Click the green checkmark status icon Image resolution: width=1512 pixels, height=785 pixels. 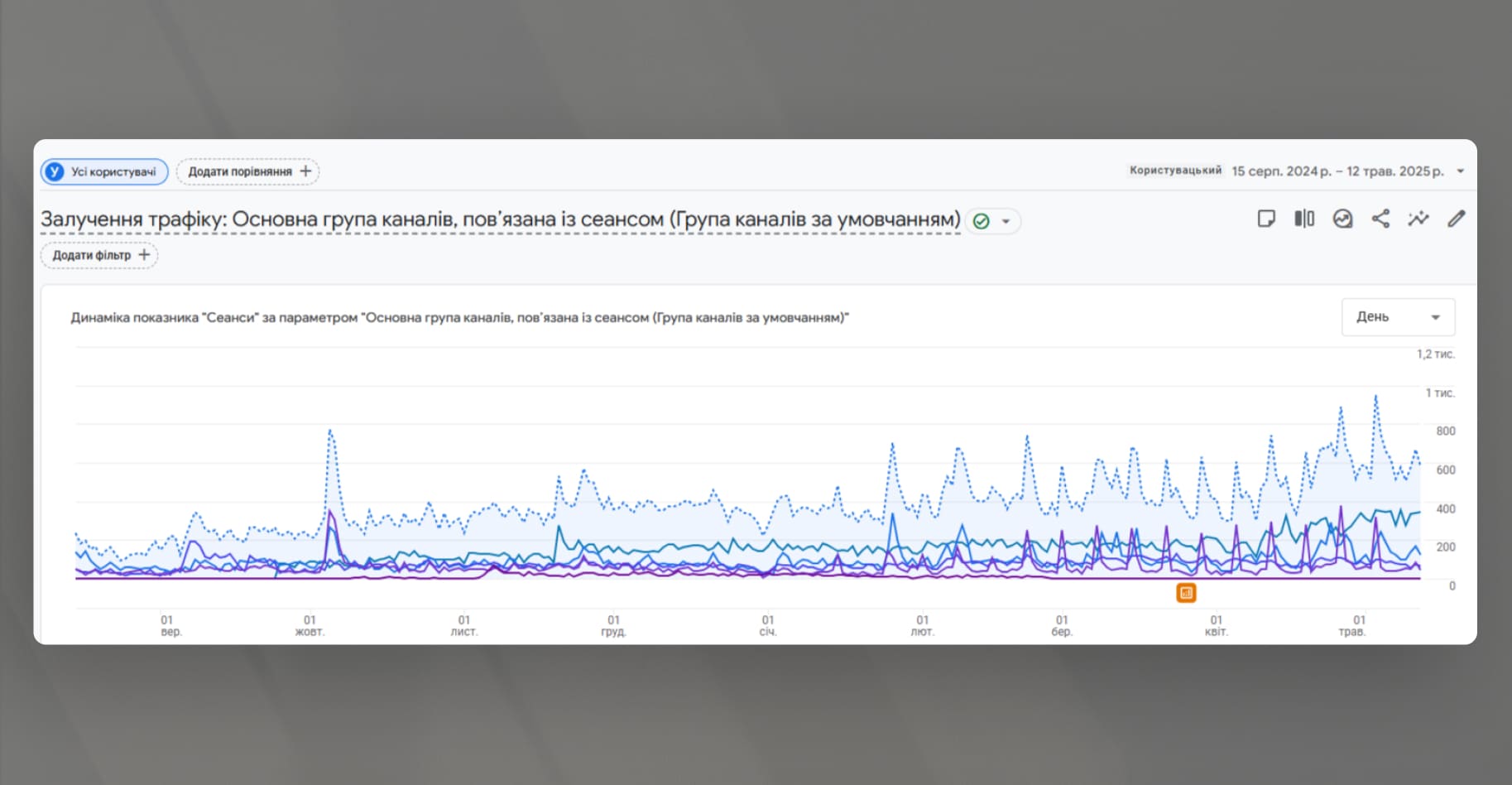coord(982,221)
